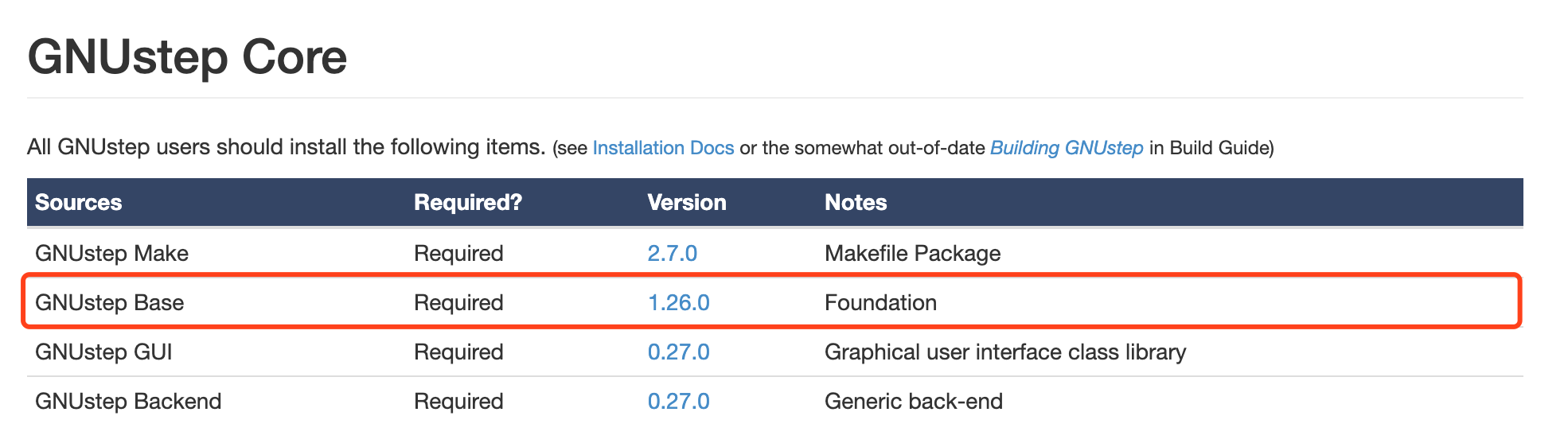Viewport: 1568px width, 447px height.
Task: Open GNUstep GUI version 0.27.0 link
Action: tap(678, 352)
